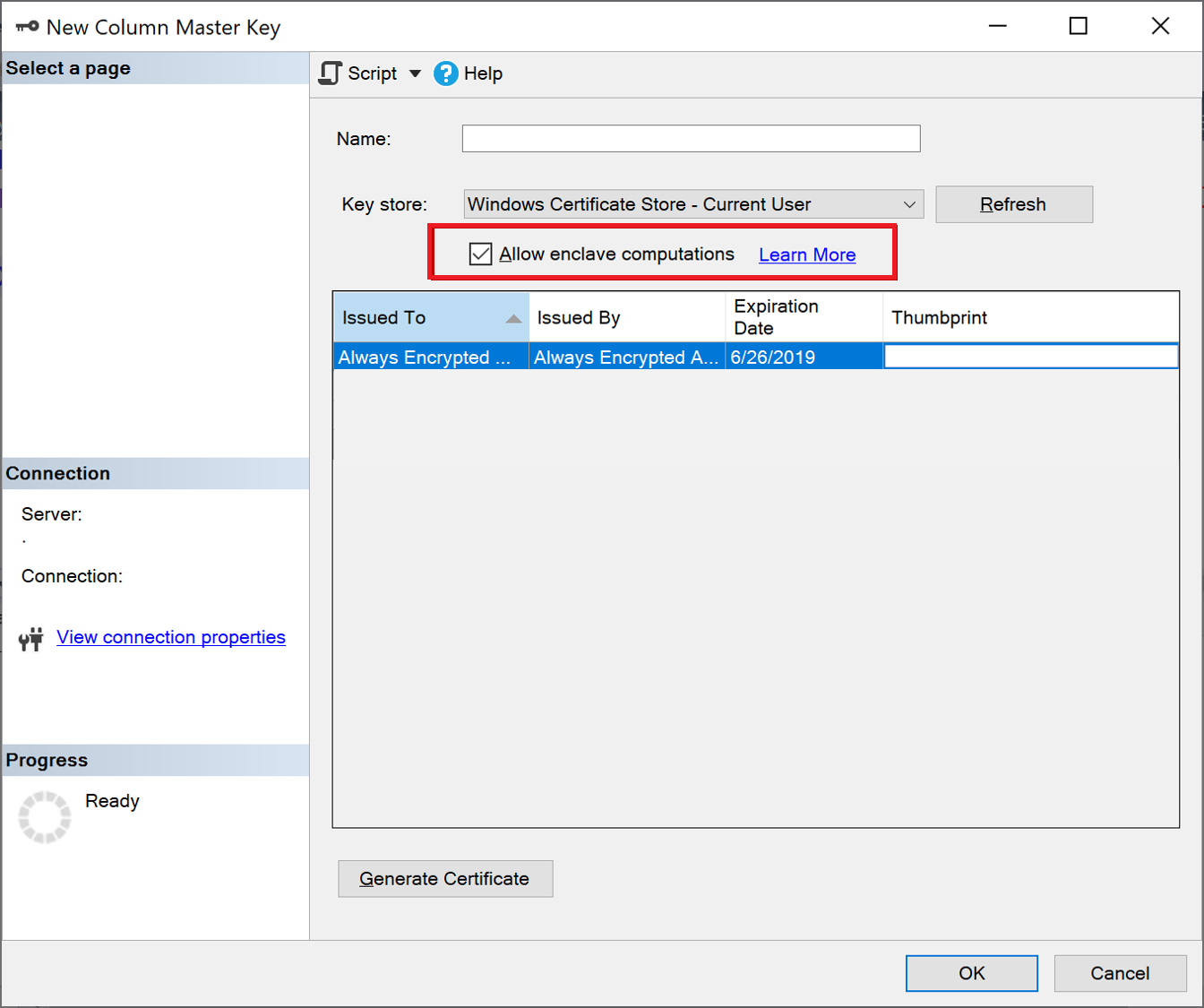Expand the Script dropdown arrow
Screen dimensions: 1204x1008
[416, 73]
